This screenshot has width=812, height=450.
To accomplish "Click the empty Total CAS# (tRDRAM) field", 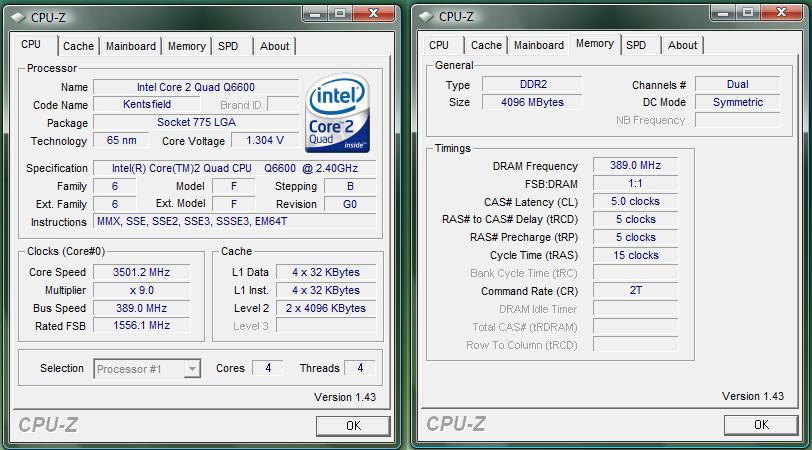I will click(x=635, y=327).
